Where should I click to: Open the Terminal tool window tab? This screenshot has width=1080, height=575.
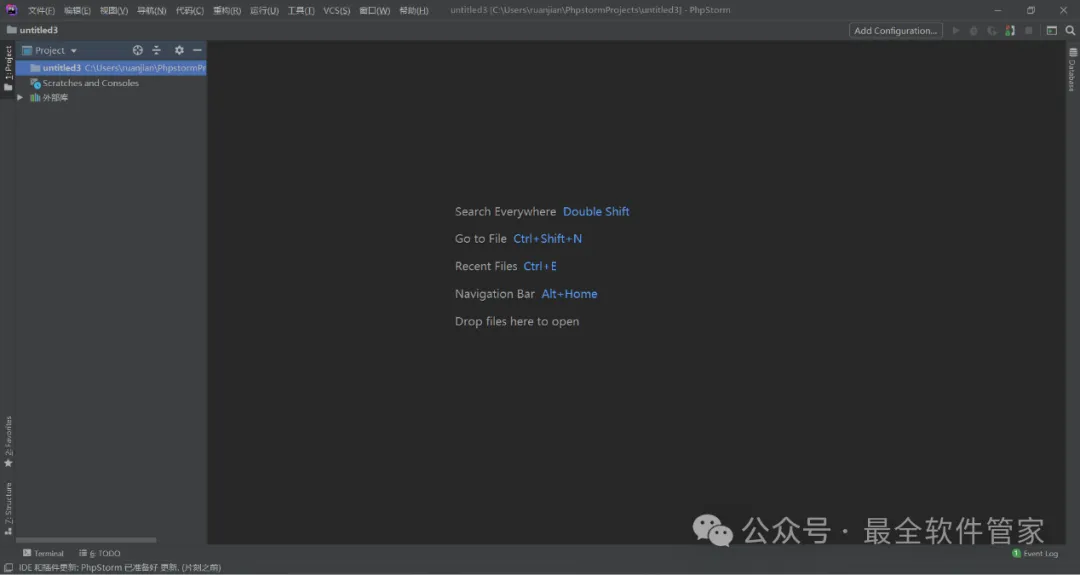43,554
